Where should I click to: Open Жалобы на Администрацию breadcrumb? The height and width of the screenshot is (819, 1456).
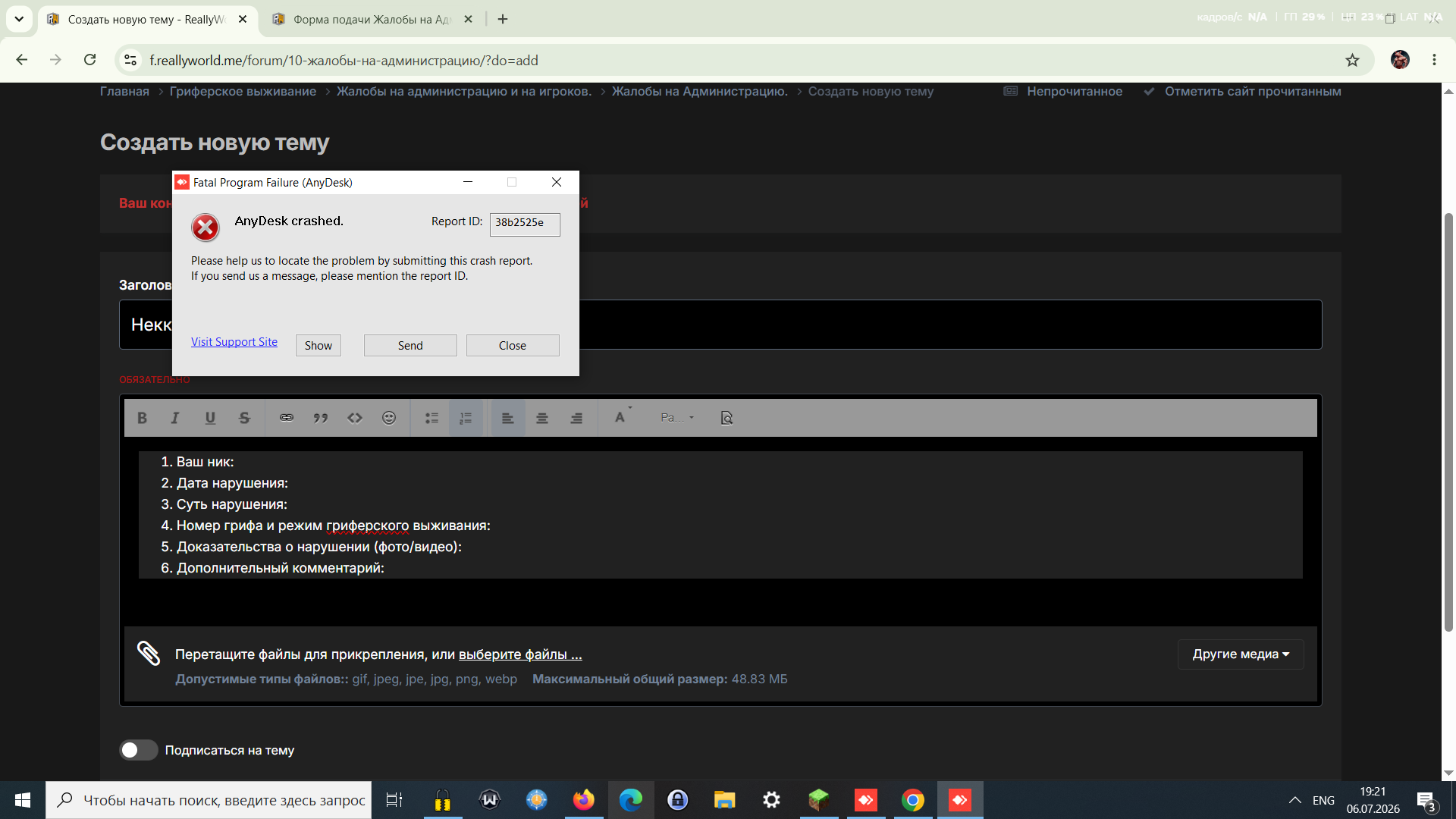tap(700, 91)
